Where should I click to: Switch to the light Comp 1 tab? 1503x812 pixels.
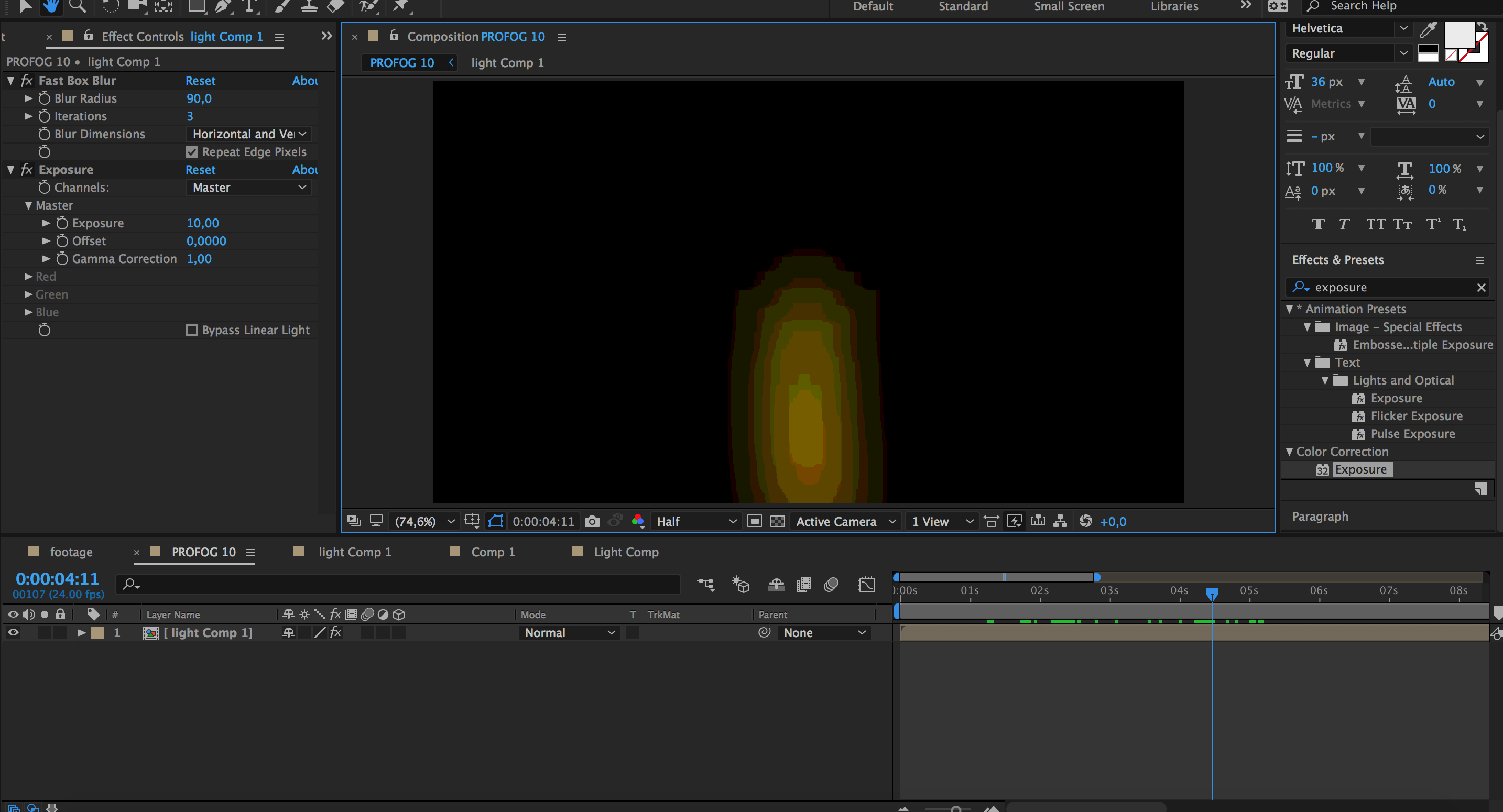click(506, 62)
